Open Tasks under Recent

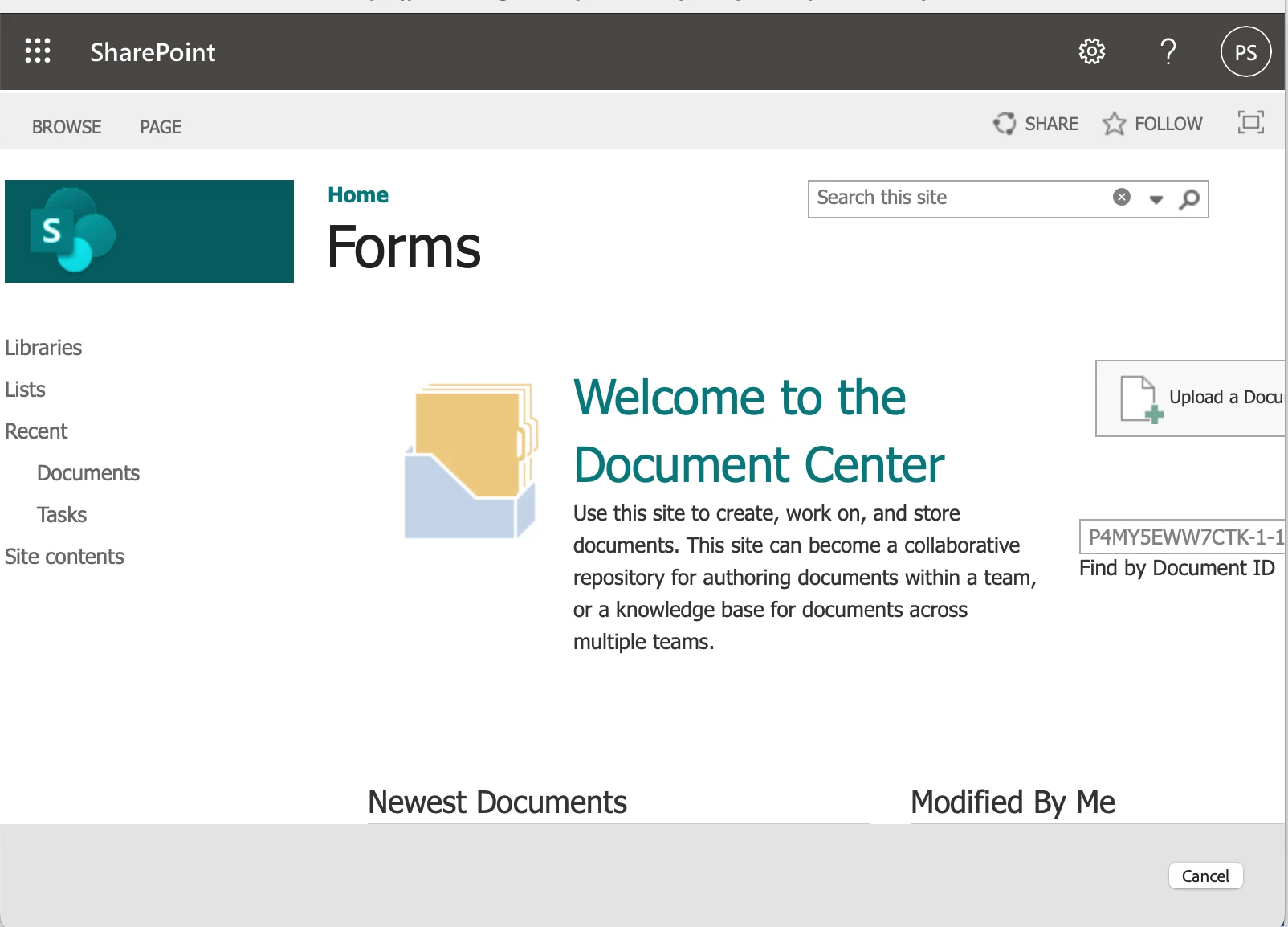[62, 515]
